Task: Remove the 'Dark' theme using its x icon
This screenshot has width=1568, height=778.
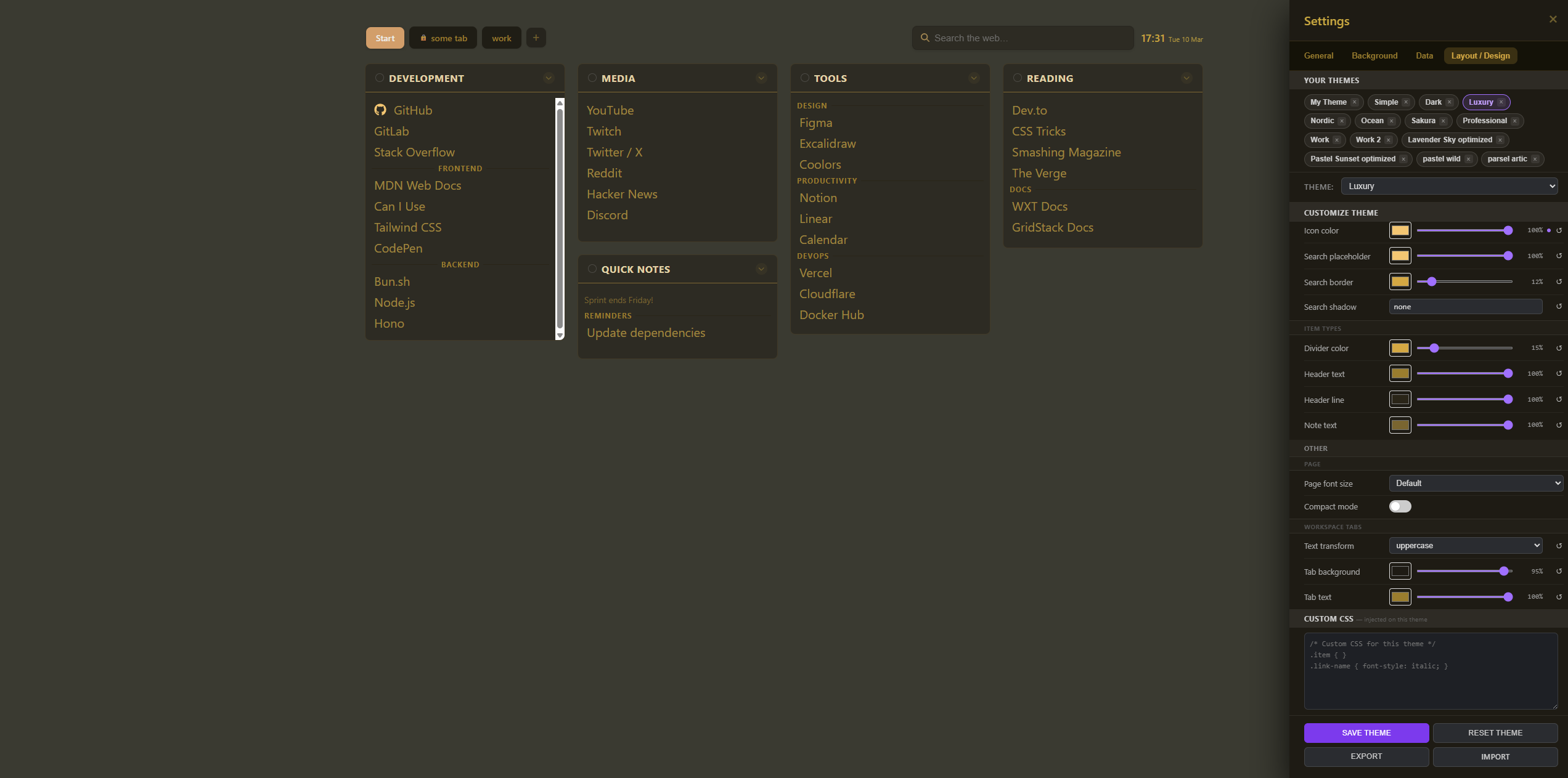Action: pos(1450,102)
